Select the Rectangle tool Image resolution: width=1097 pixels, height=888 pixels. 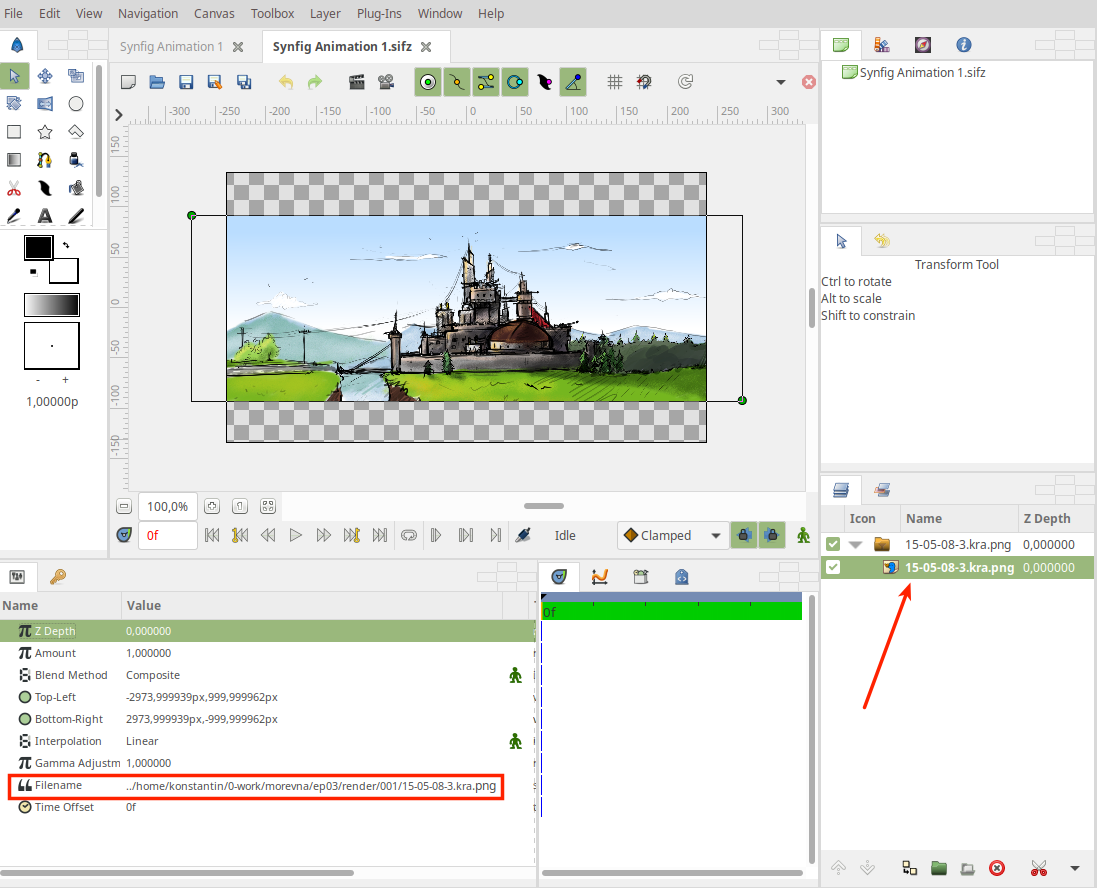(14, 132)
